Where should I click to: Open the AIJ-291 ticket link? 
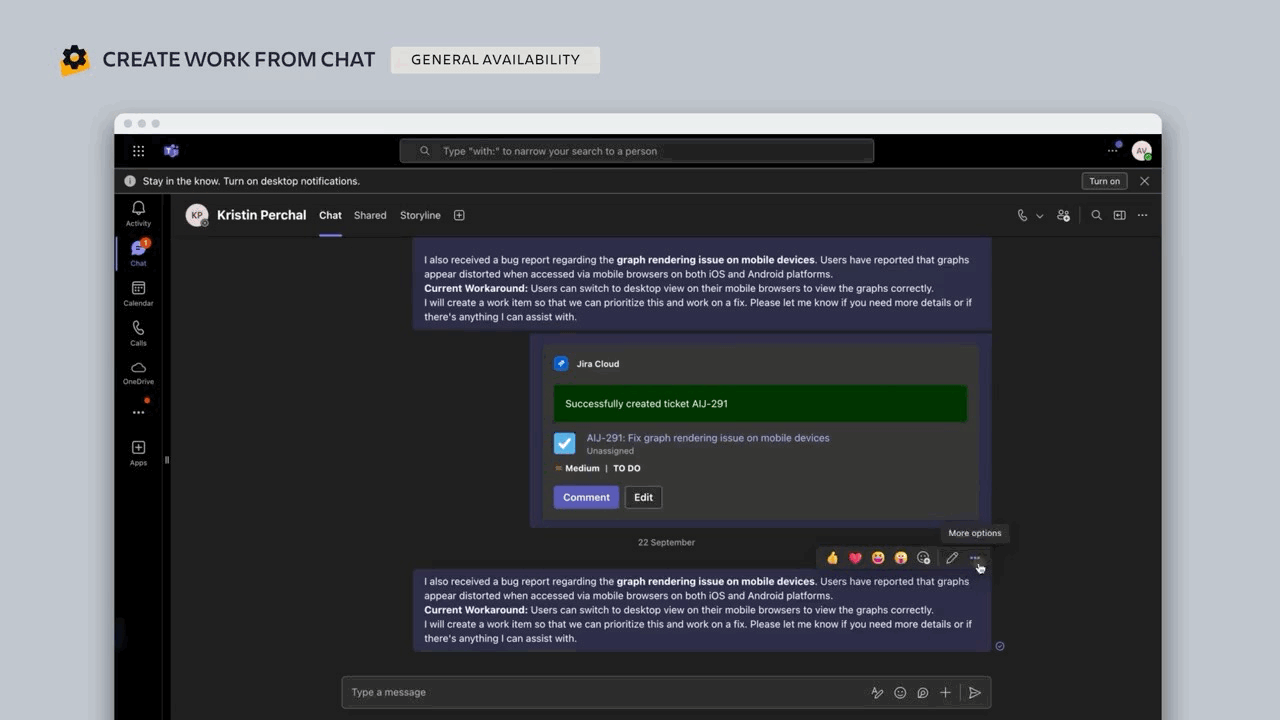click(x=708, y=438)
